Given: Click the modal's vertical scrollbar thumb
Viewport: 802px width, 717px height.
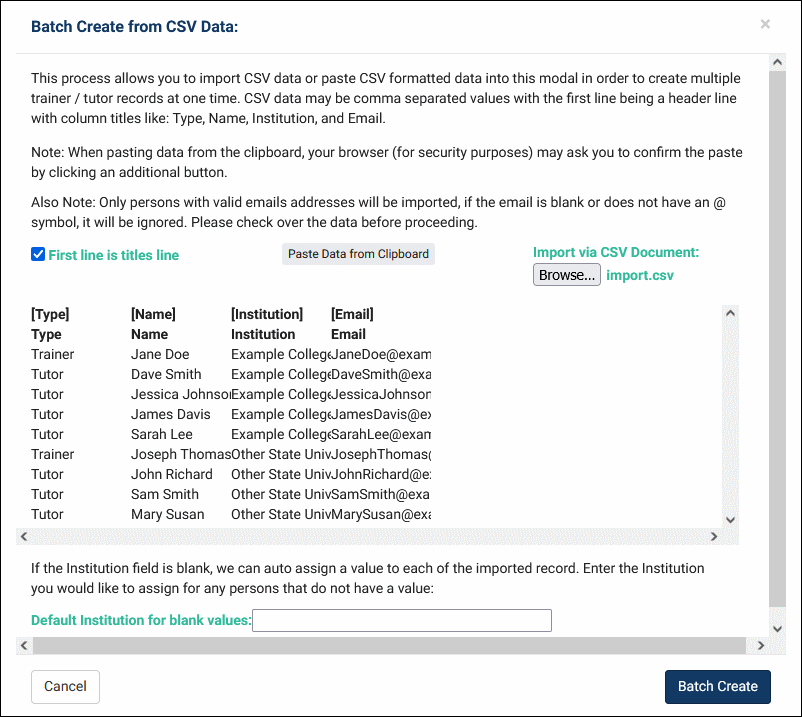Looking at the screenshot, I should (777, 330).
